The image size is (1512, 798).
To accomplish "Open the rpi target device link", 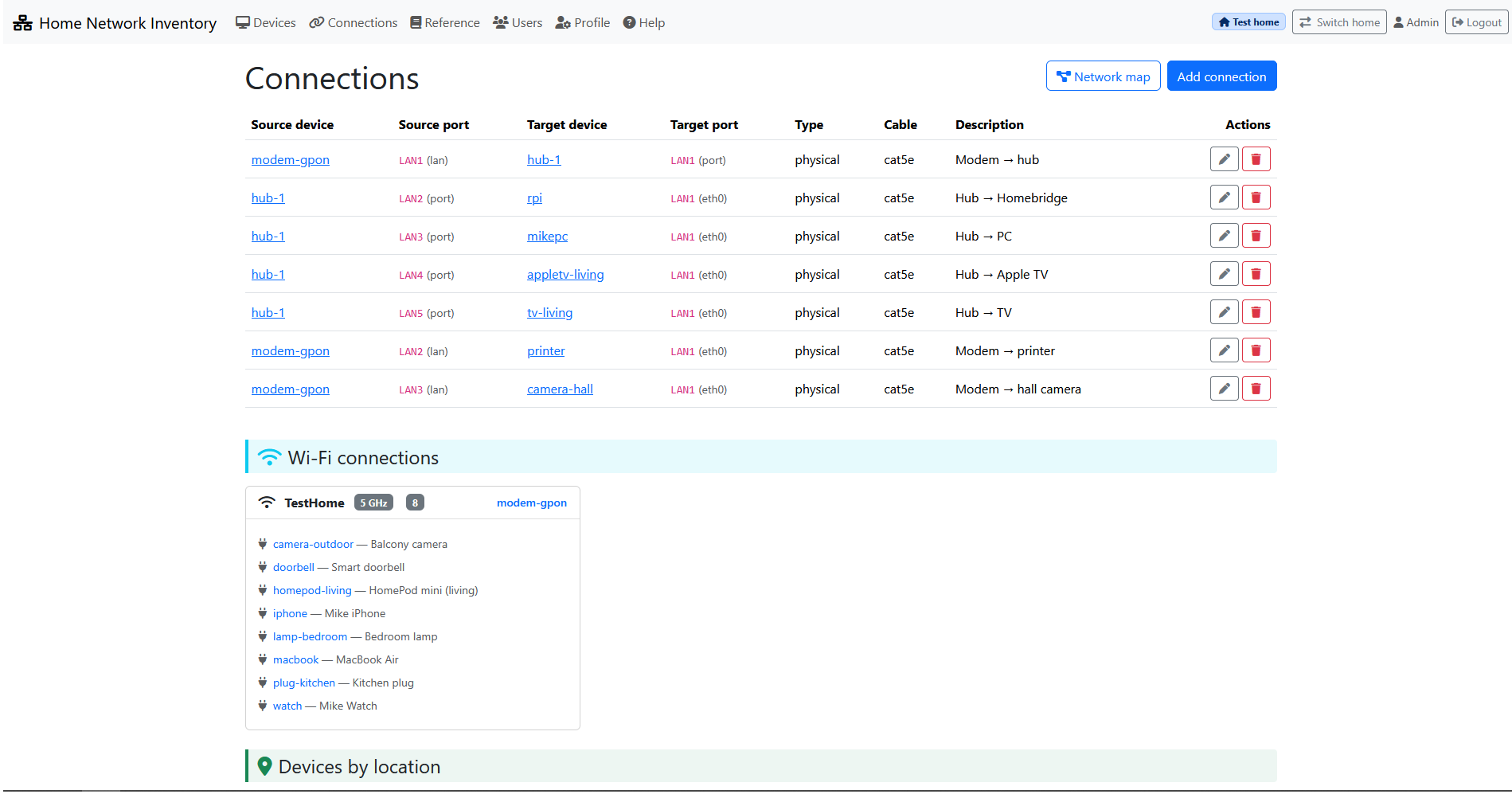I will pyautogui.click(x=534, y=198).
